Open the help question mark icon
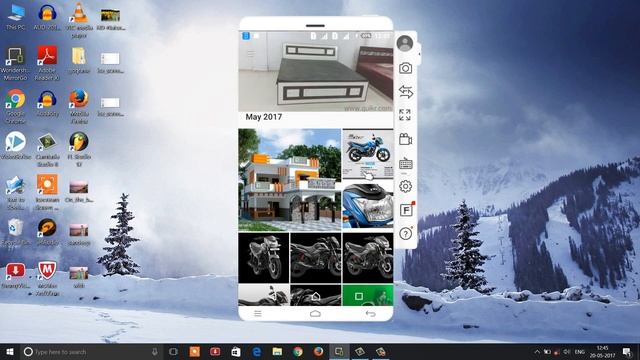The width and height of the screenshot is (640, 360). [x=405, y=234]
